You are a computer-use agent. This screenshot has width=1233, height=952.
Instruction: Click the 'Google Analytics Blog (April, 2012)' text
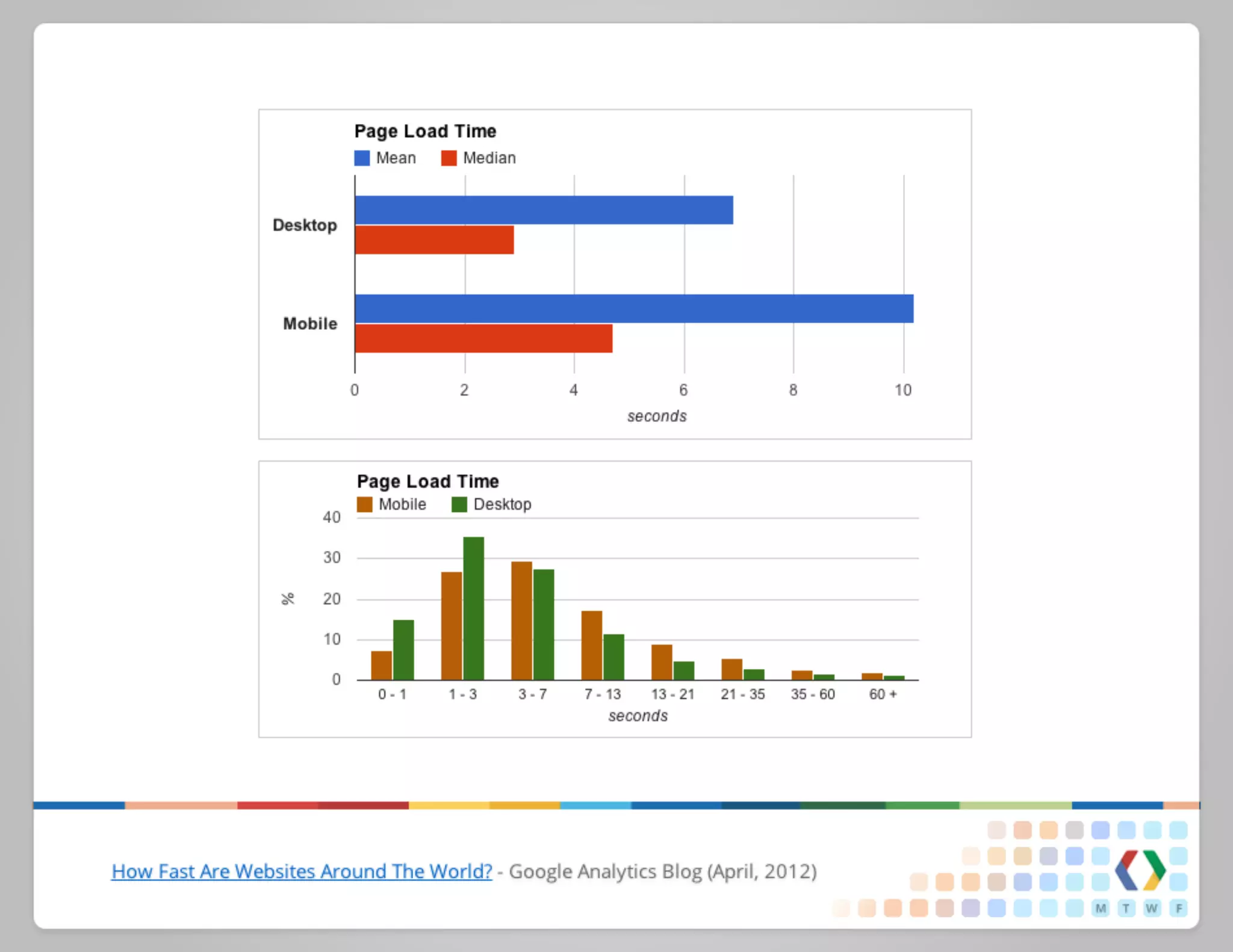[x=662, y=871]
